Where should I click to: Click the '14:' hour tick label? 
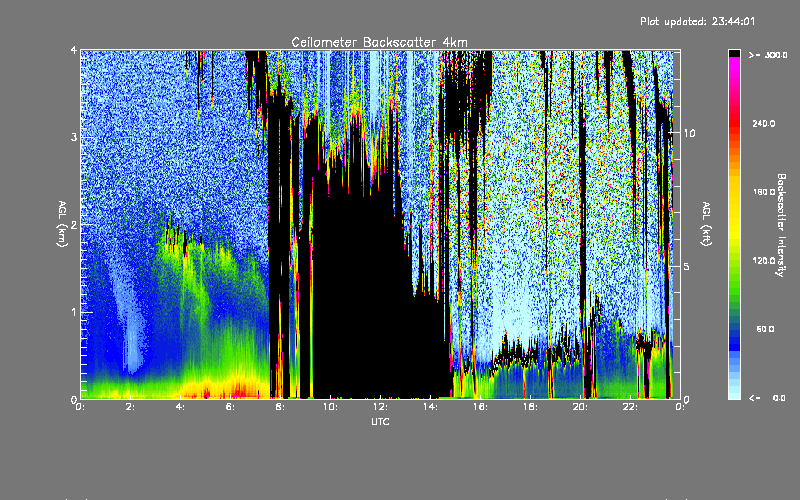[x=430, y=407]
